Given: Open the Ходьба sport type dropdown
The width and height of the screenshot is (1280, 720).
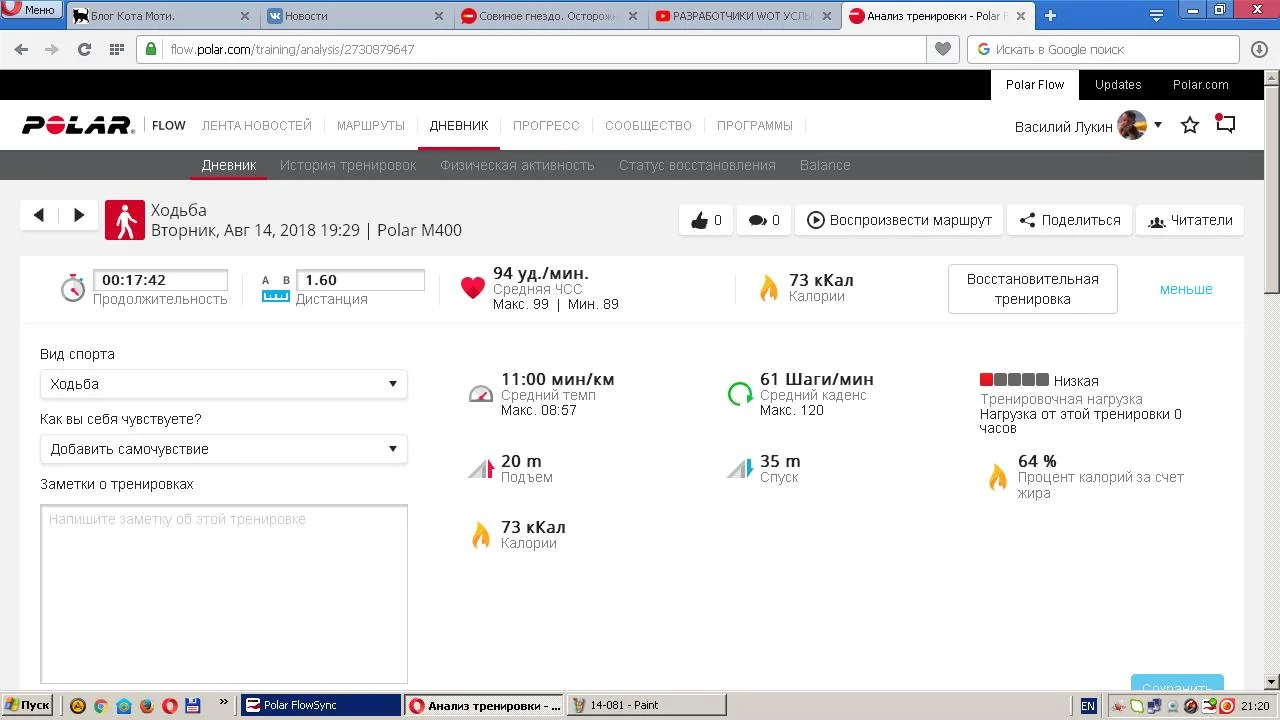Looking at the screenshot, I should (223, 384).
